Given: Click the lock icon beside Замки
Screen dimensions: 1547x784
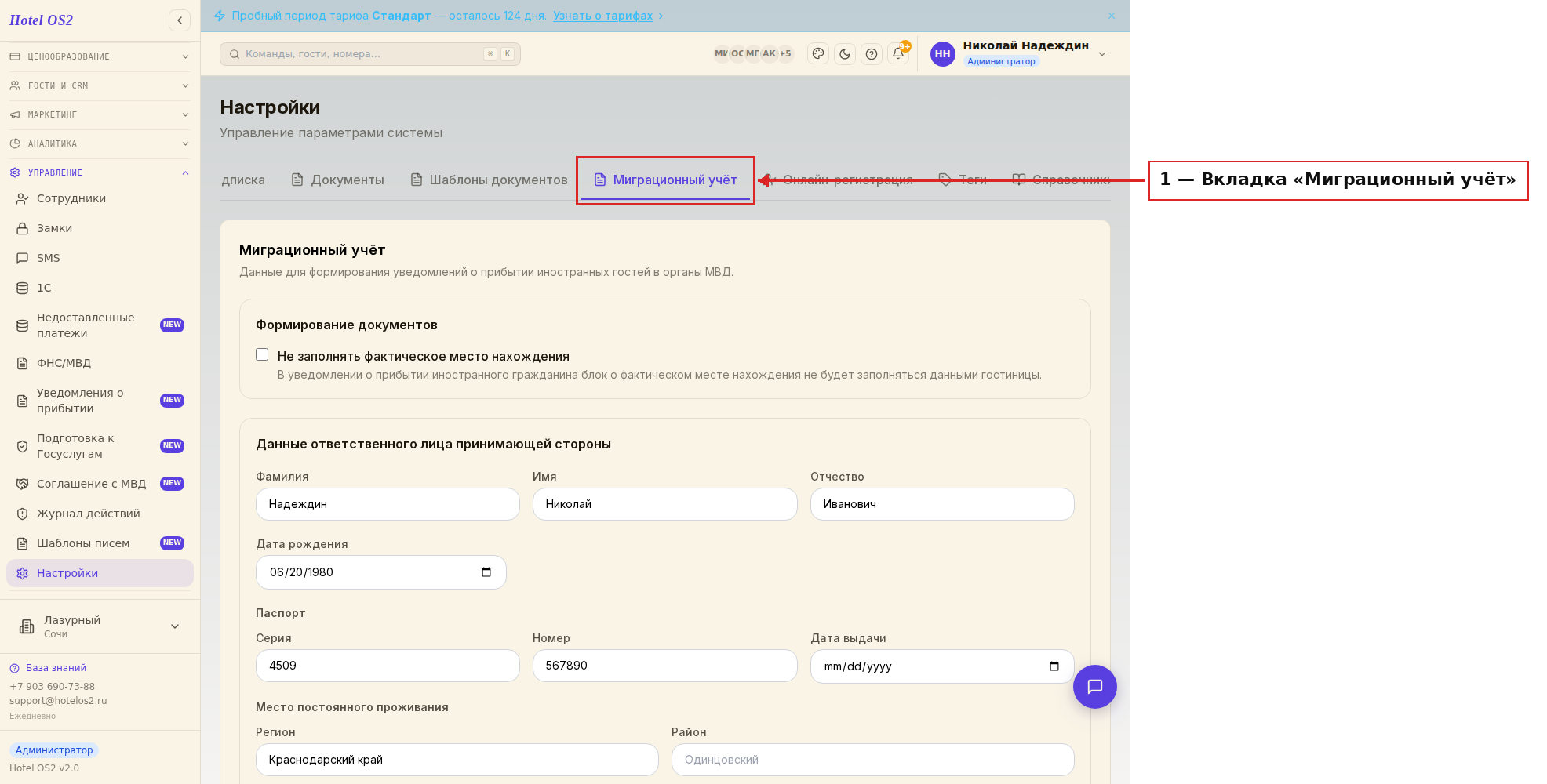Looking at the screenshot, I should (x=23, y=229).
